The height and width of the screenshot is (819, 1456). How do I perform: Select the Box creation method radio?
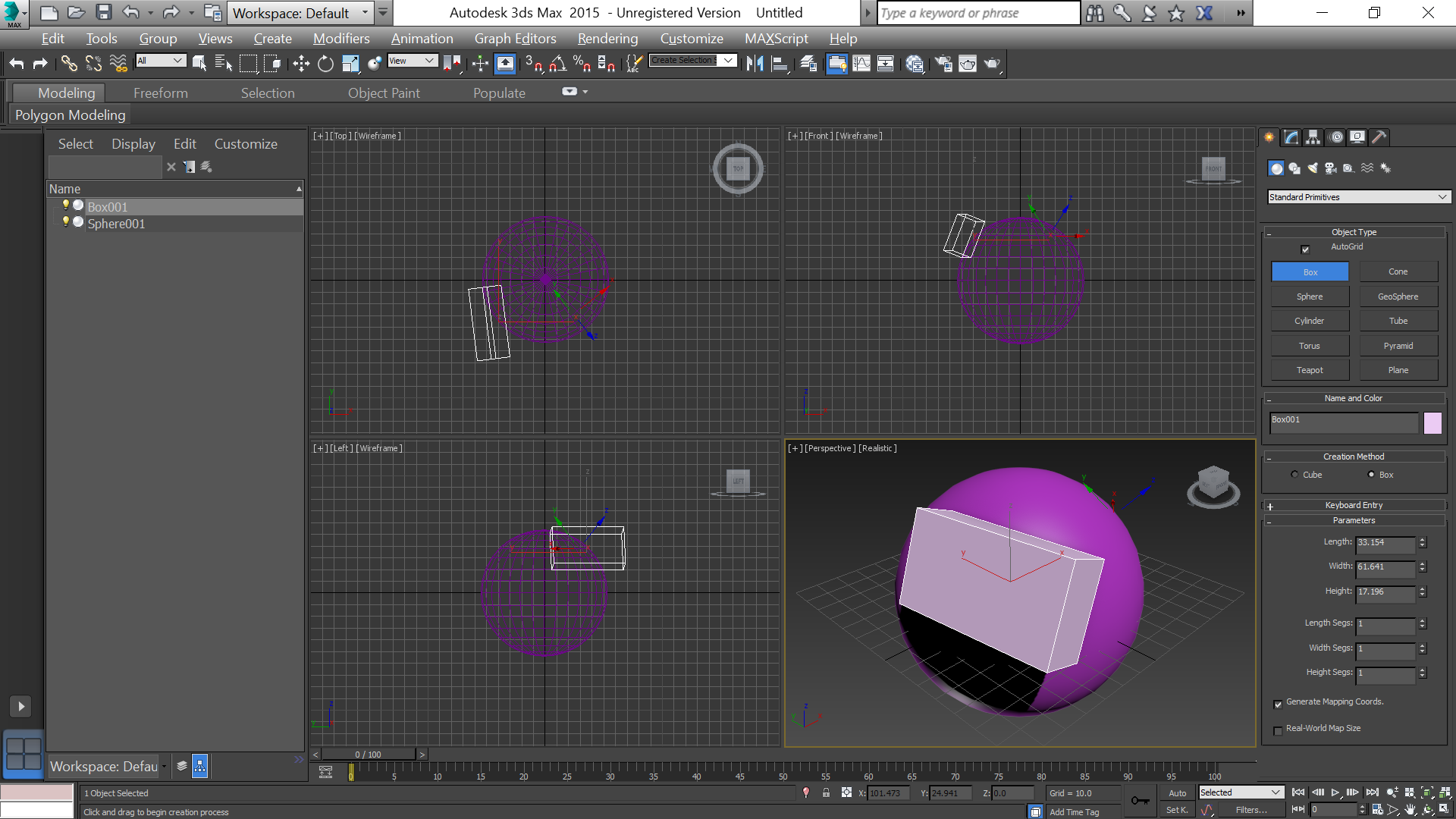pos(1371,475)
